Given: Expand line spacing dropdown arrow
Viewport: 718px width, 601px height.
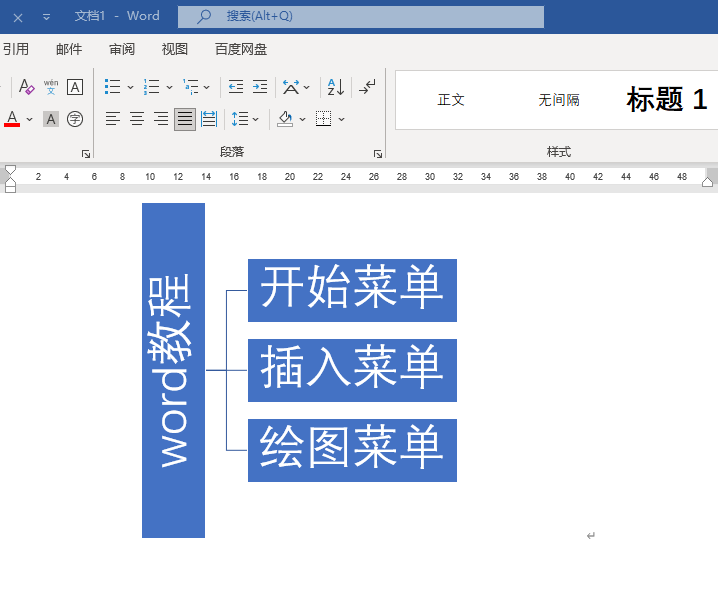Looking at the screenshot, I should click(x=256, y=120).
